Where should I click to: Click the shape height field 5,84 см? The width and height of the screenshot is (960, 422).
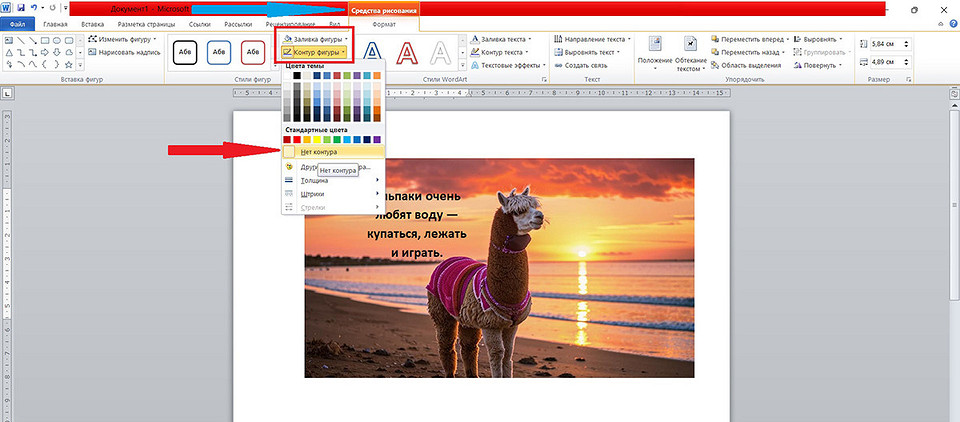click(887, 44)
